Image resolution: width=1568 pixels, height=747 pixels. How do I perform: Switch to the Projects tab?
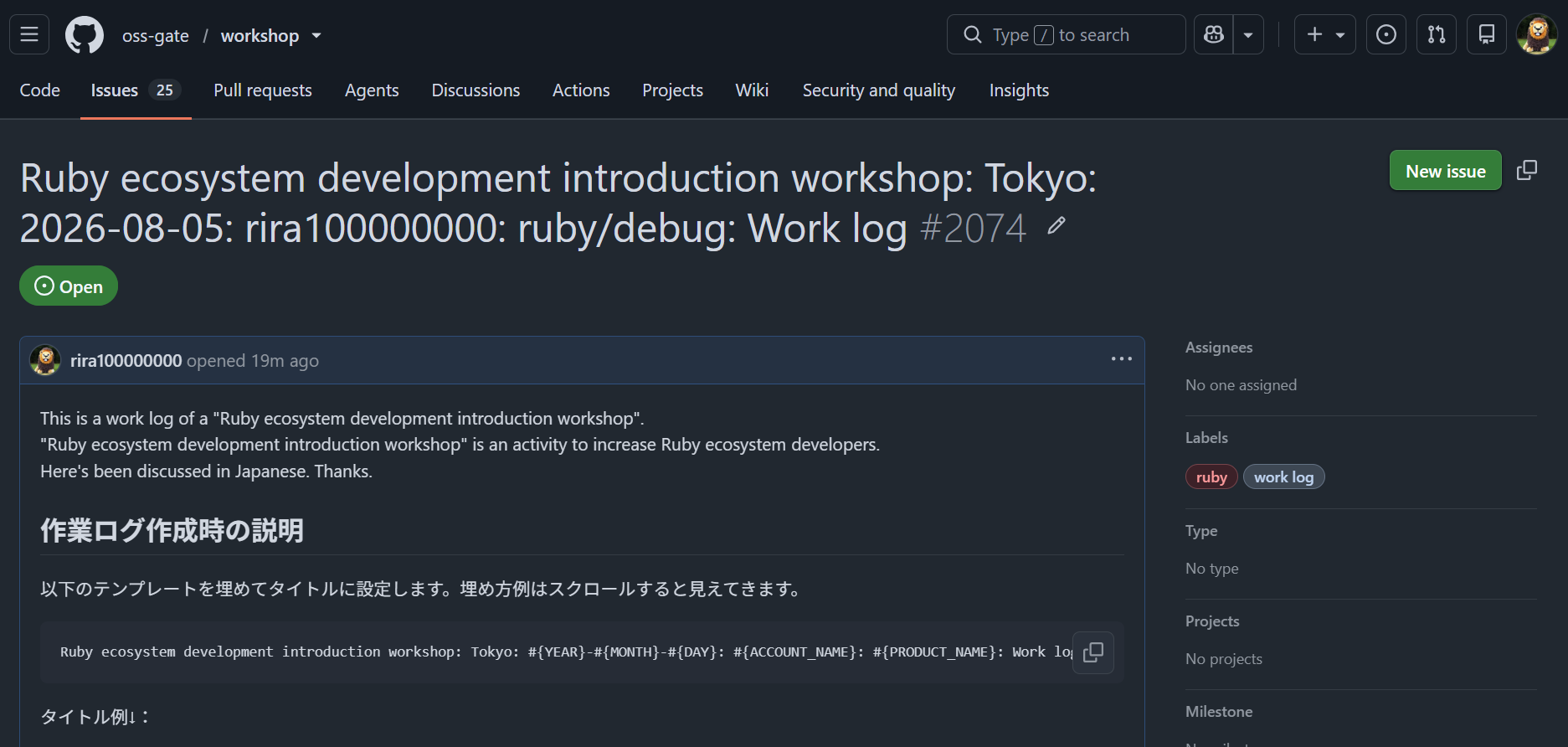pos(672,90)
